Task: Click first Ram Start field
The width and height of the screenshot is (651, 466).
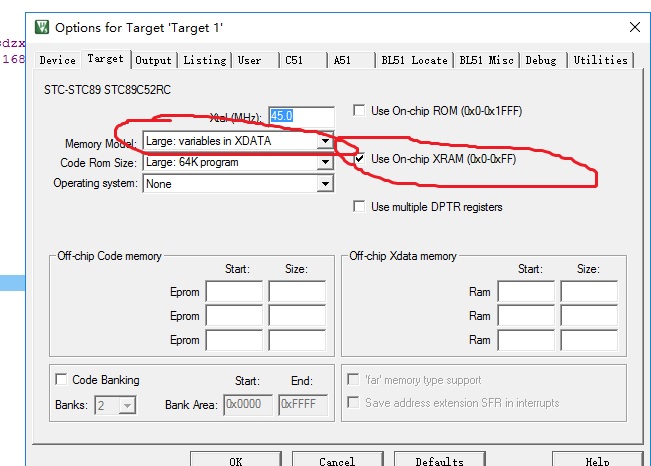Action: [526, 292]
